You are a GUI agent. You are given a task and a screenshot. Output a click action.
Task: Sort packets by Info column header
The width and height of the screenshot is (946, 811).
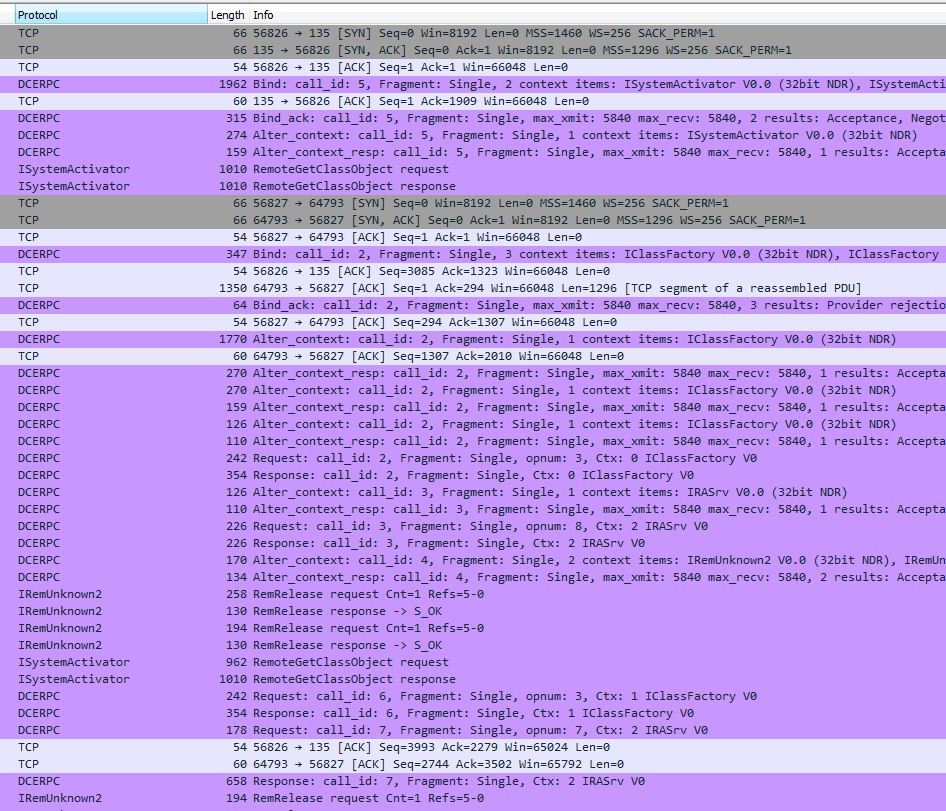point(597,14)
